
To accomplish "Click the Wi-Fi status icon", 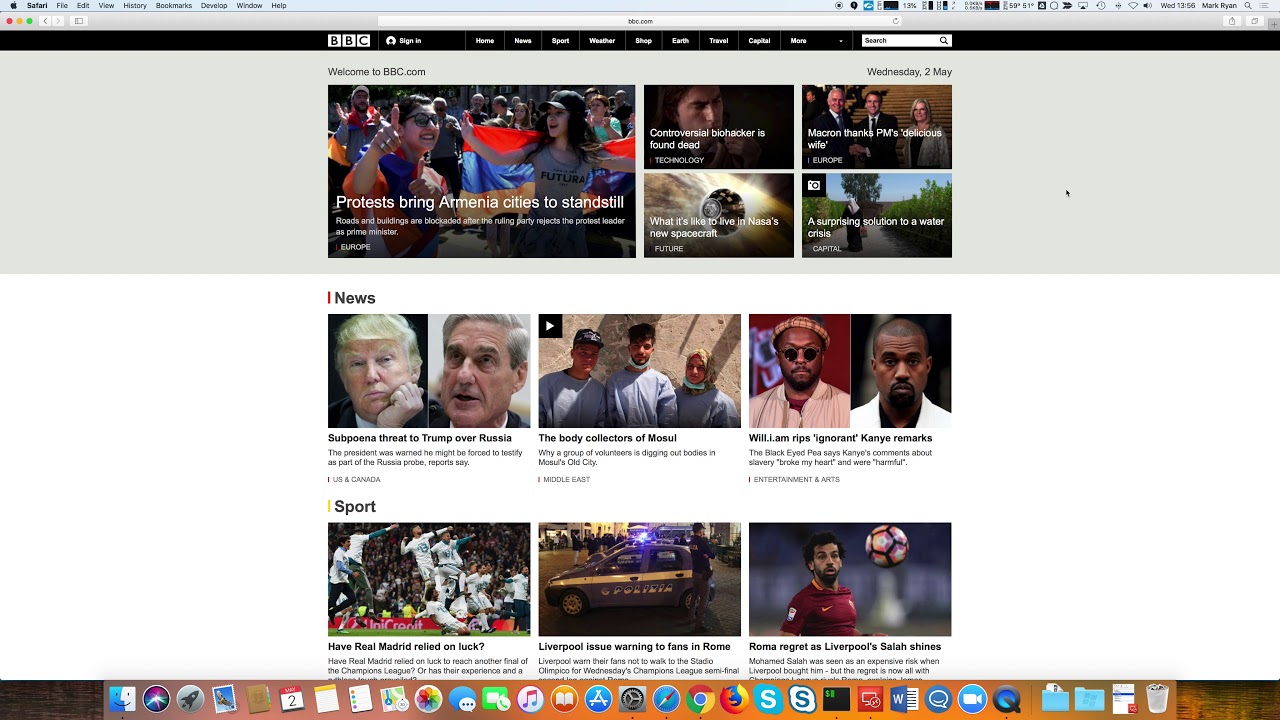I will click(x=1133, y=6).
